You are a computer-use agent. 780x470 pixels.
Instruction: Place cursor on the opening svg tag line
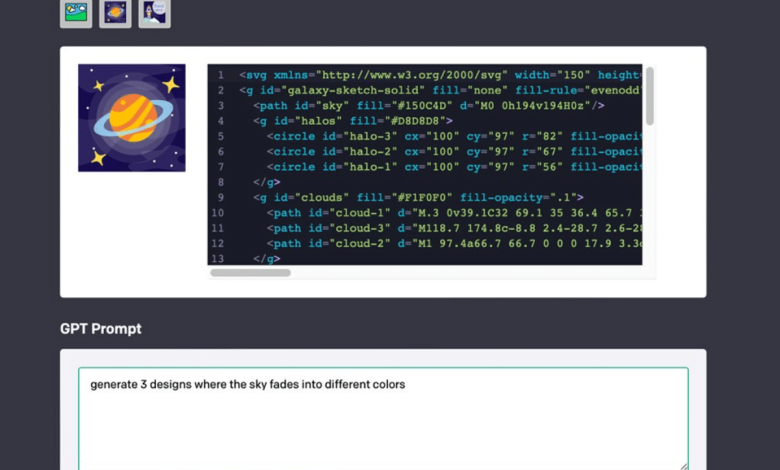[430, 75]
